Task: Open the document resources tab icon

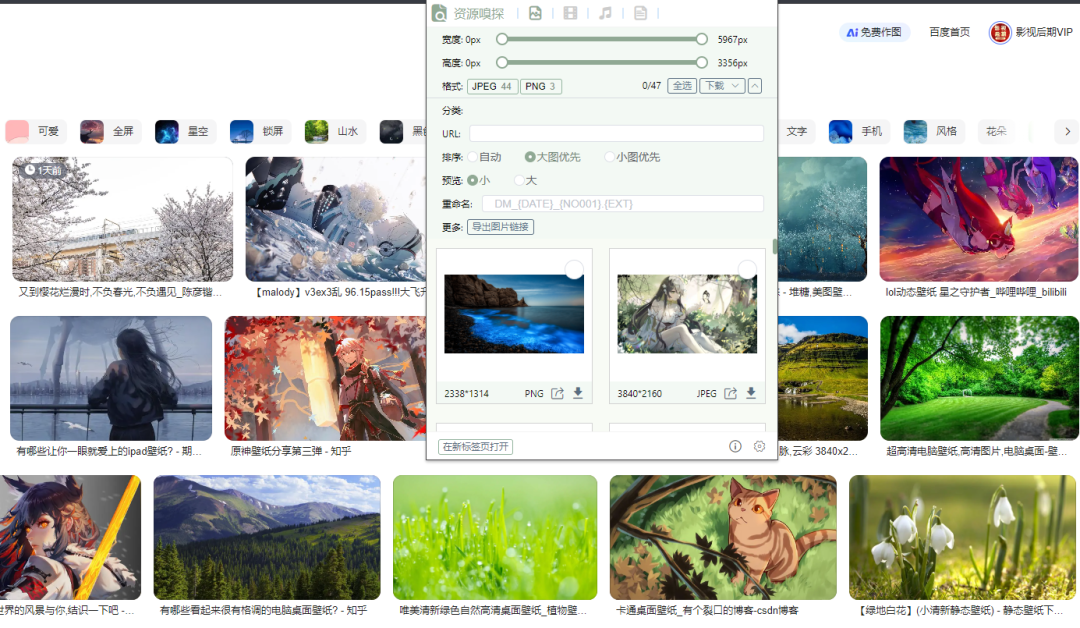Action: 640,13
